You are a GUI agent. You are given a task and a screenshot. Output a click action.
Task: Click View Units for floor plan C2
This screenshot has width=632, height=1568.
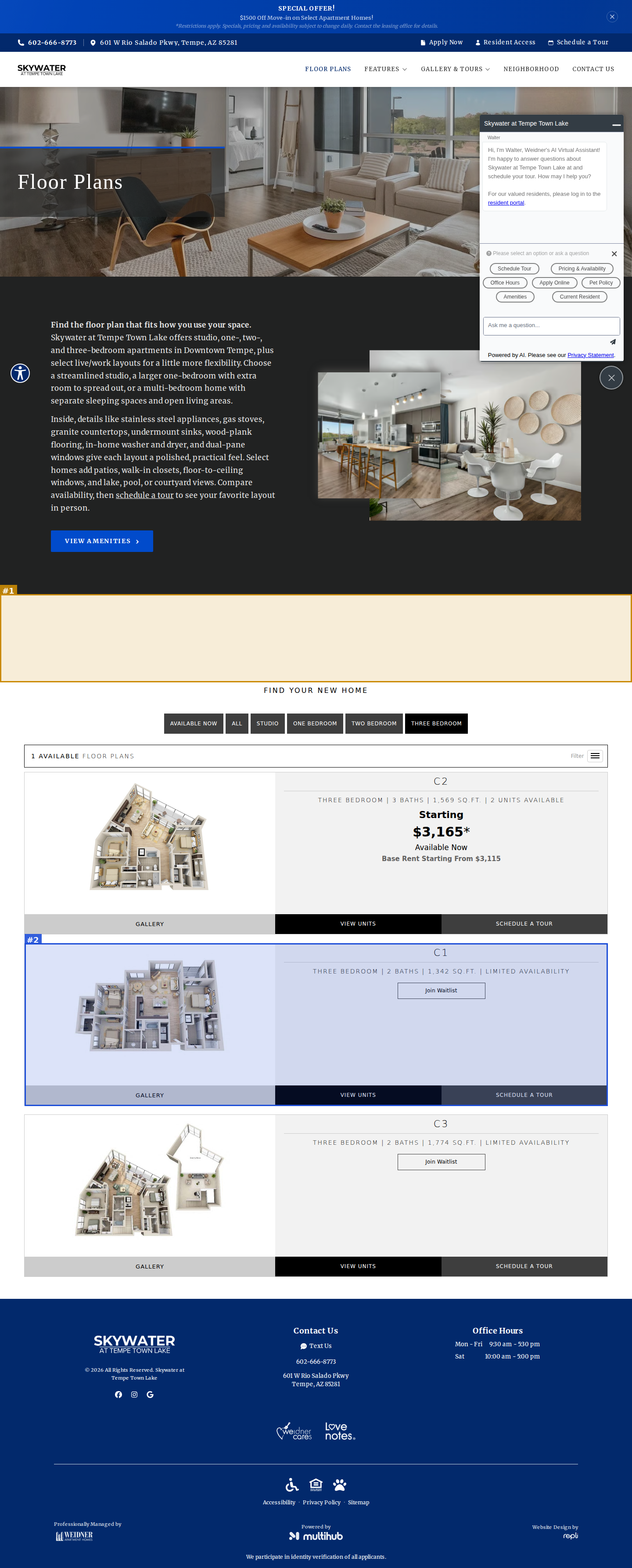[x=358, y=924]
